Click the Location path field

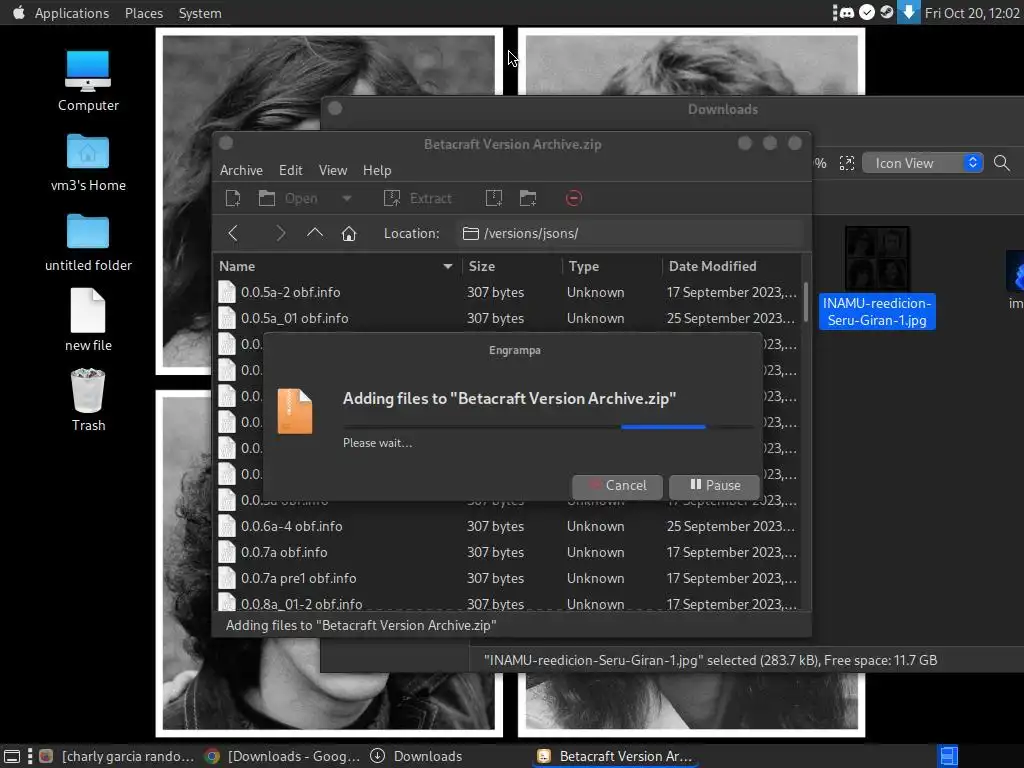click(x=630, y=233)
